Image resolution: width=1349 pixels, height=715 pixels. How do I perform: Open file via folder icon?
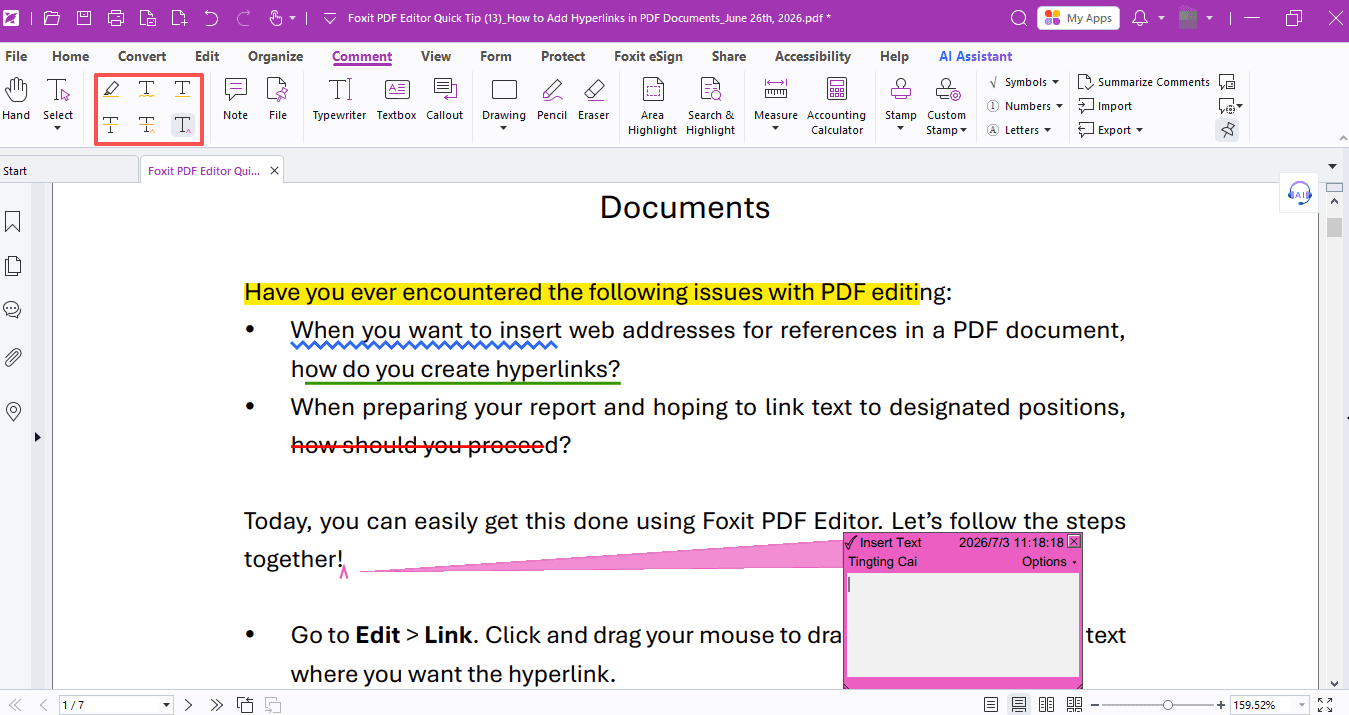52,18
